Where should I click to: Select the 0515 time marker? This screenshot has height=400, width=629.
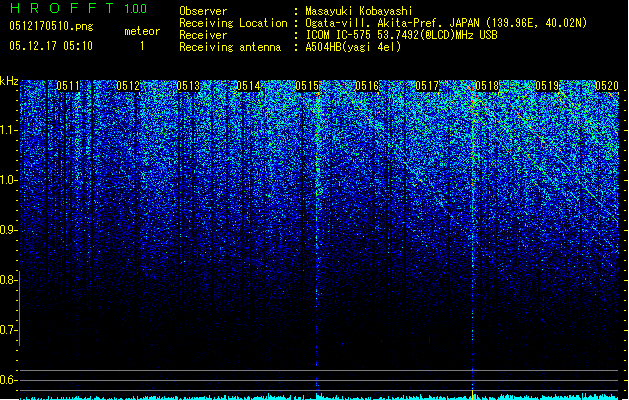pyautogui.click(x=307, y=86)
